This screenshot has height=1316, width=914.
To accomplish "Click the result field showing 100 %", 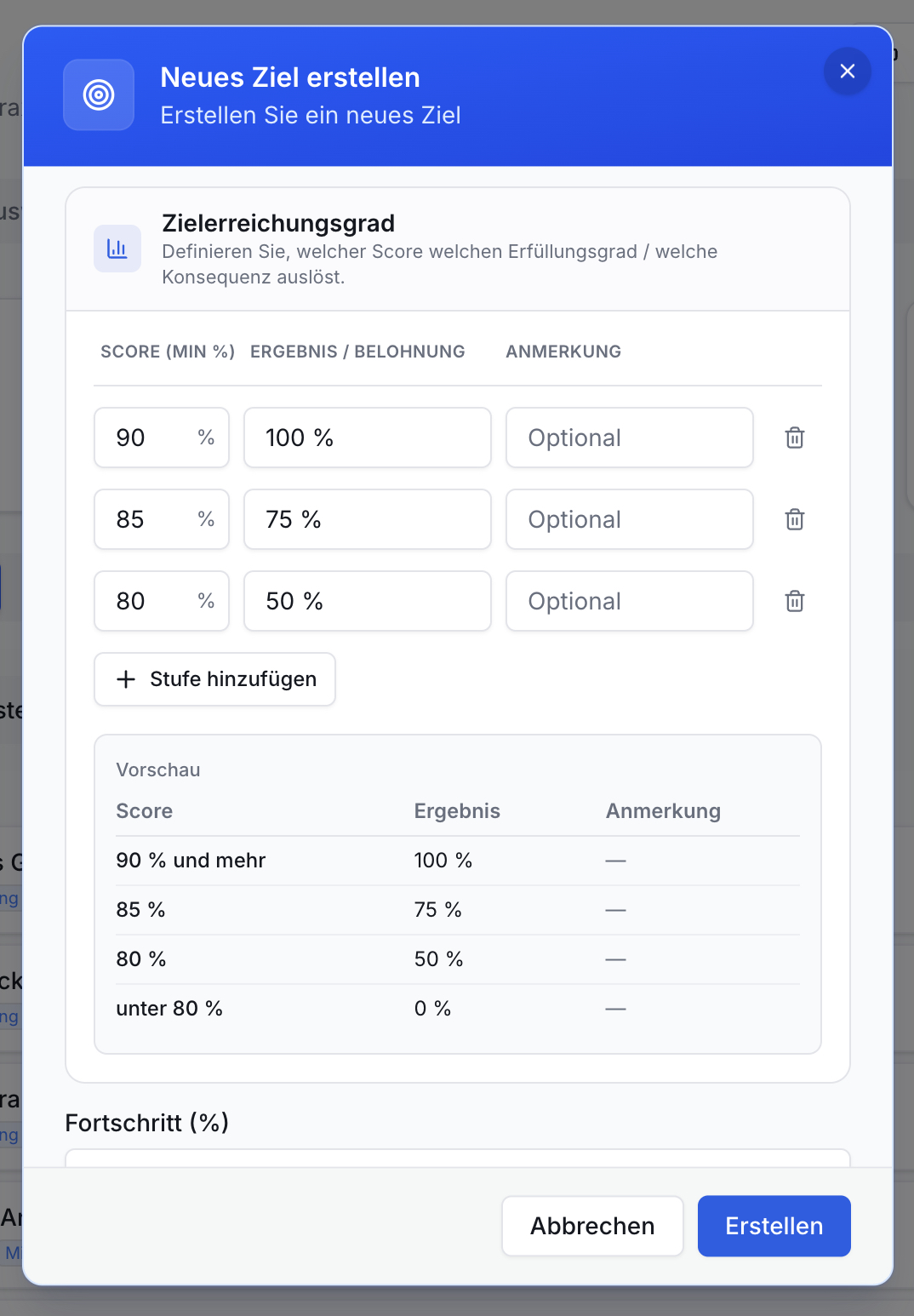I will coord(368,438).
